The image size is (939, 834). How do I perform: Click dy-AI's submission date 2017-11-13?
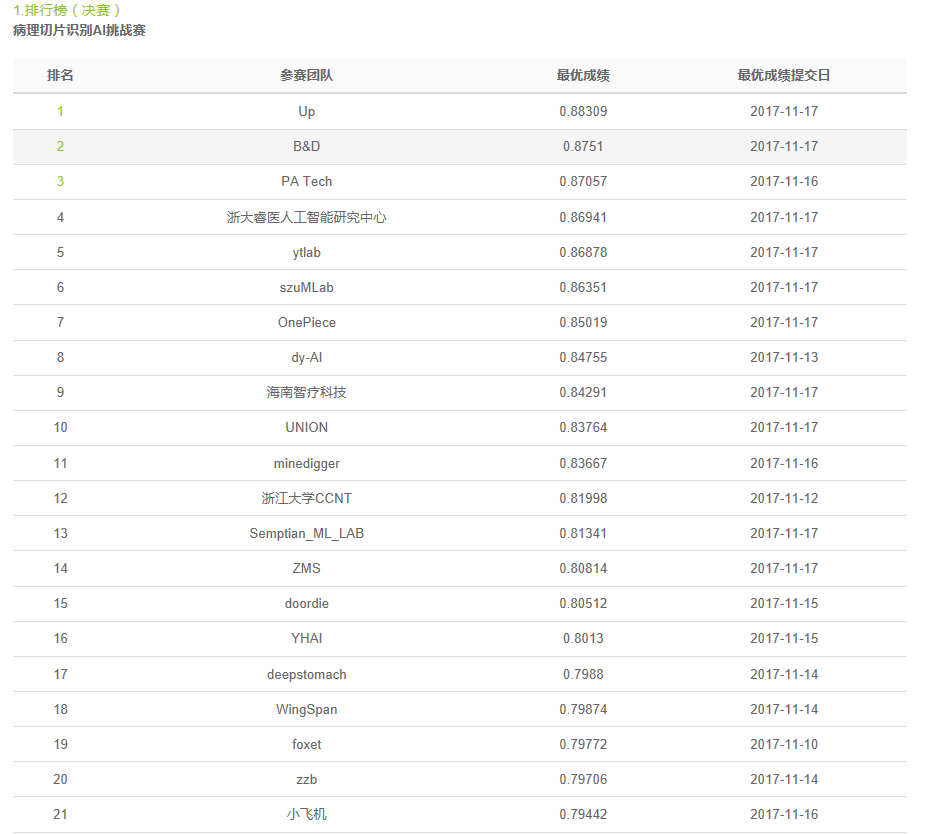click(x=784, y=357)
